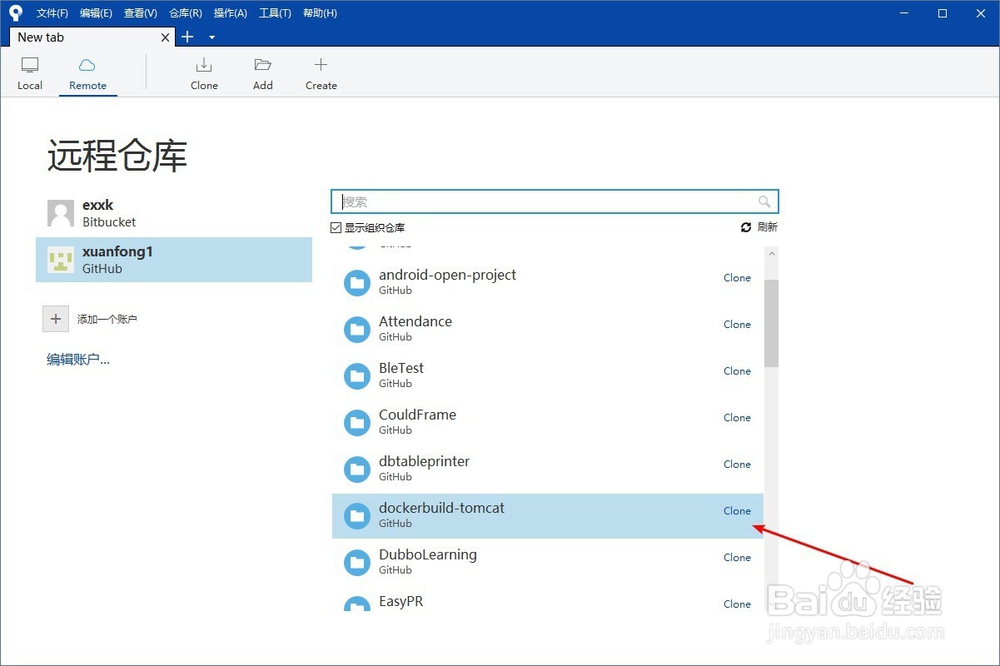Clone the DubboLearning repository
Screen dimensions: 1000x666
coord(737,557)
